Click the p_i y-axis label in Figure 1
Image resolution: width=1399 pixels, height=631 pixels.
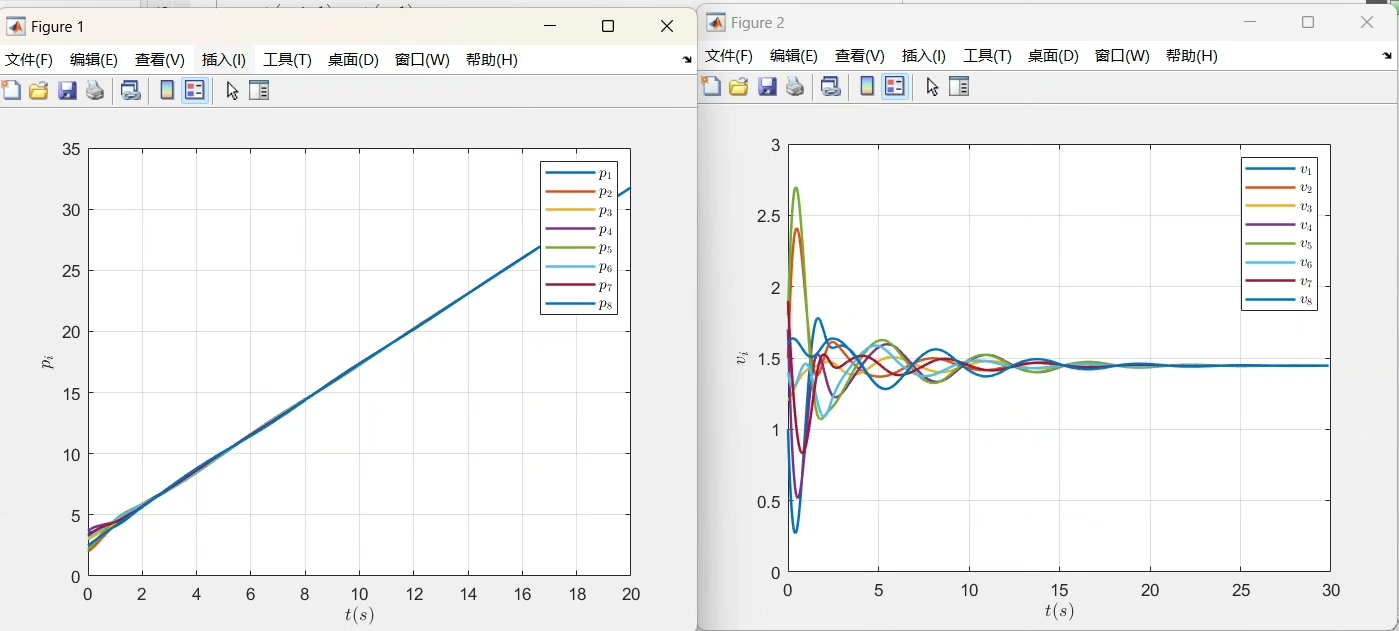47,362
